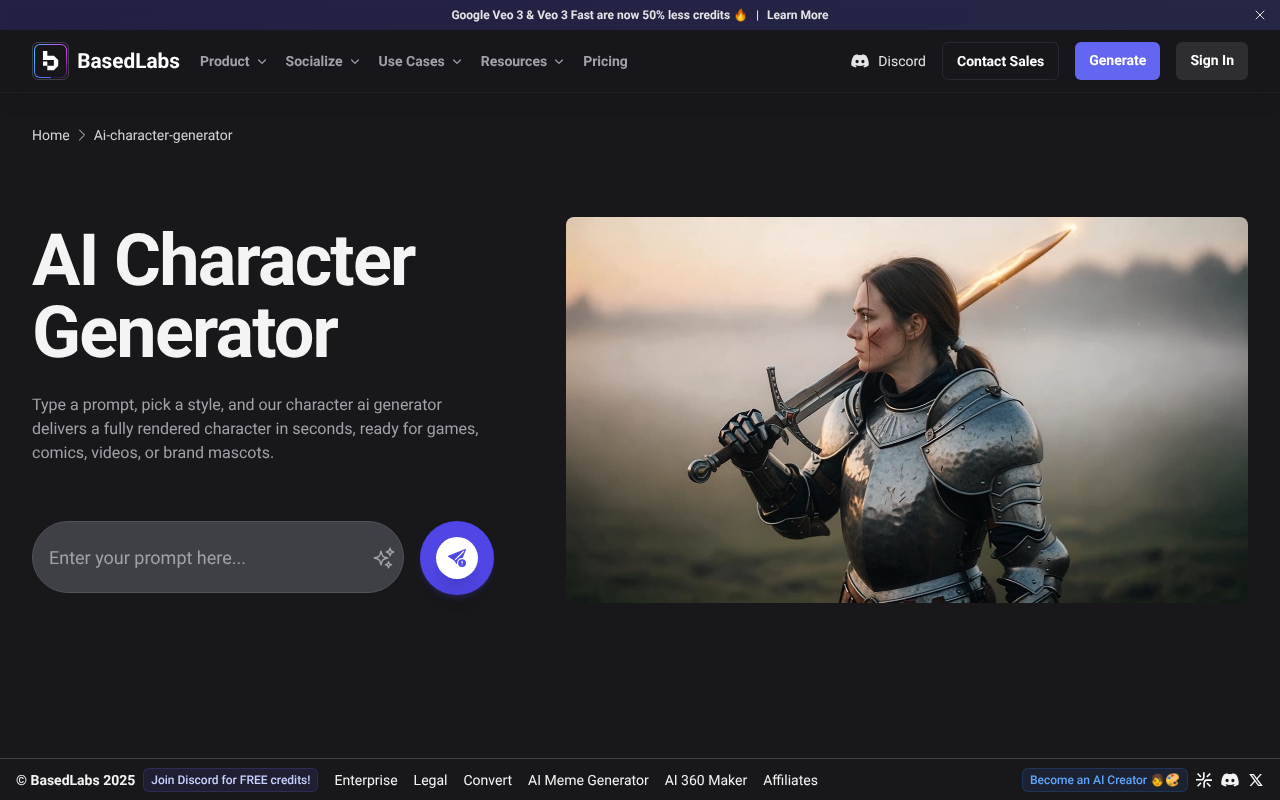Click the Contact Sales button
The height and width of the screenshot is (800, 1280).
click(x=1000, y=61)
